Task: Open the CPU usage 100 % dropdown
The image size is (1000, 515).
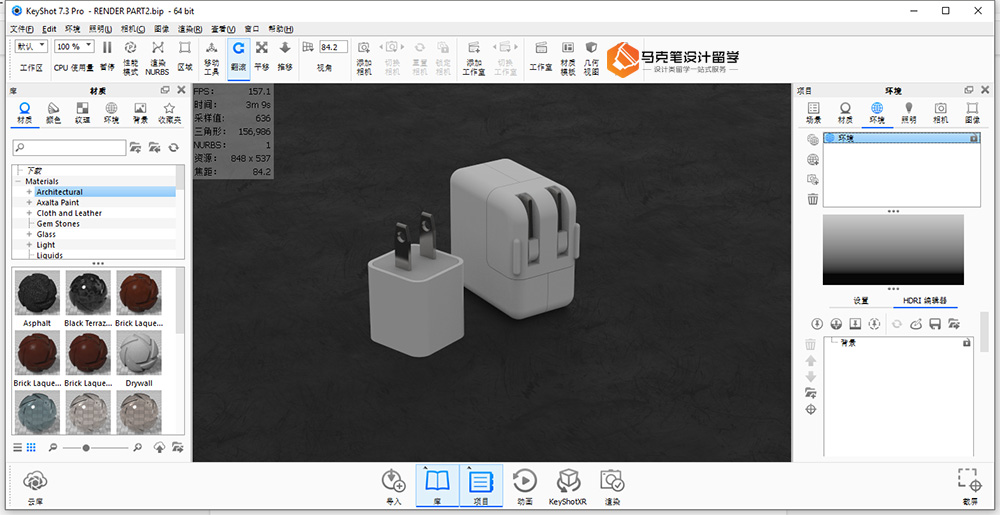Action: pyautogui.click(x=74, y=47)
